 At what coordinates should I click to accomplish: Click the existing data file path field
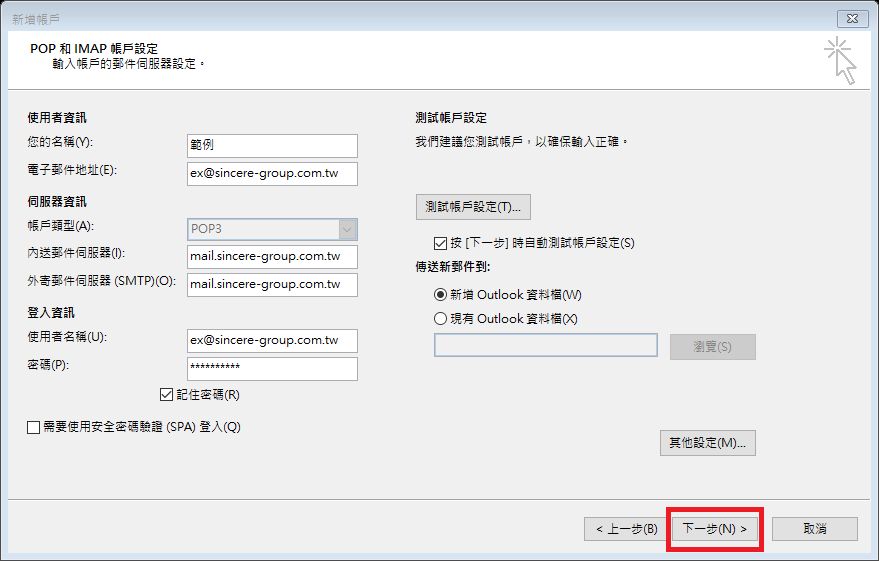pos(545,345)
